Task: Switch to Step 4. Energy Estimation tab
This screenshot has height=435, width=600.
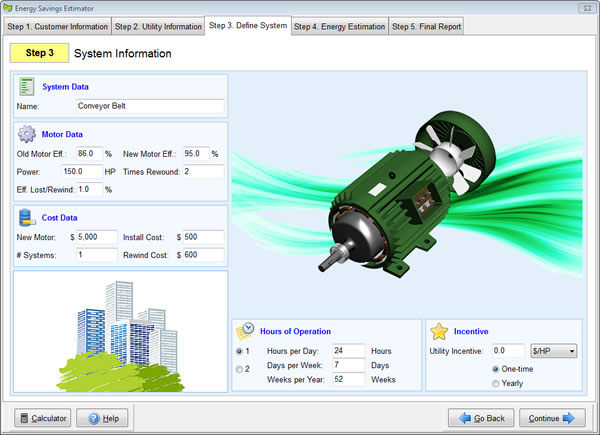Action: click(x=339, y=26)
